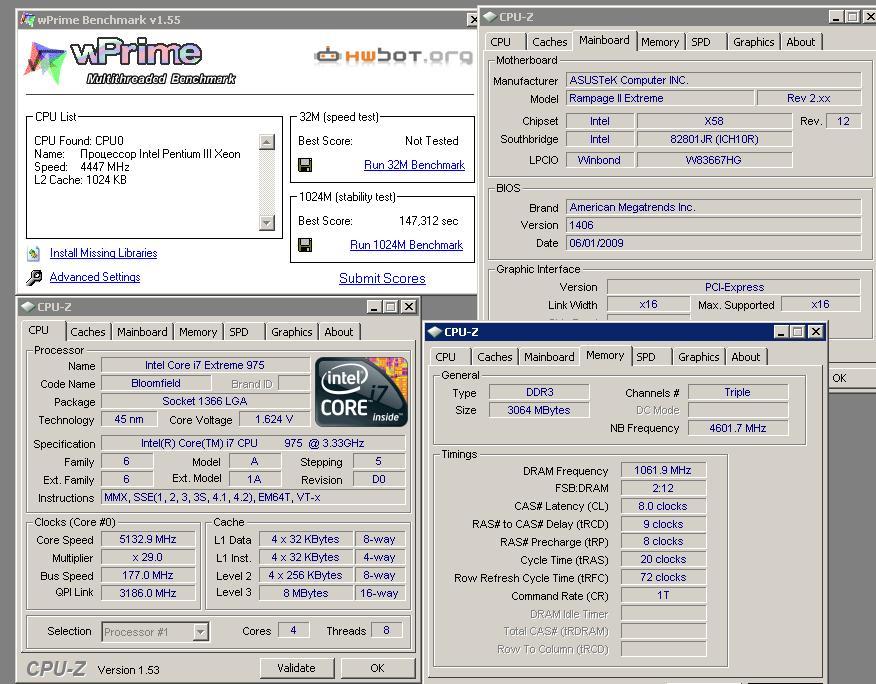Open About tab in Memory window
This screenshot has width=876, height=684.
pos(746,357)
